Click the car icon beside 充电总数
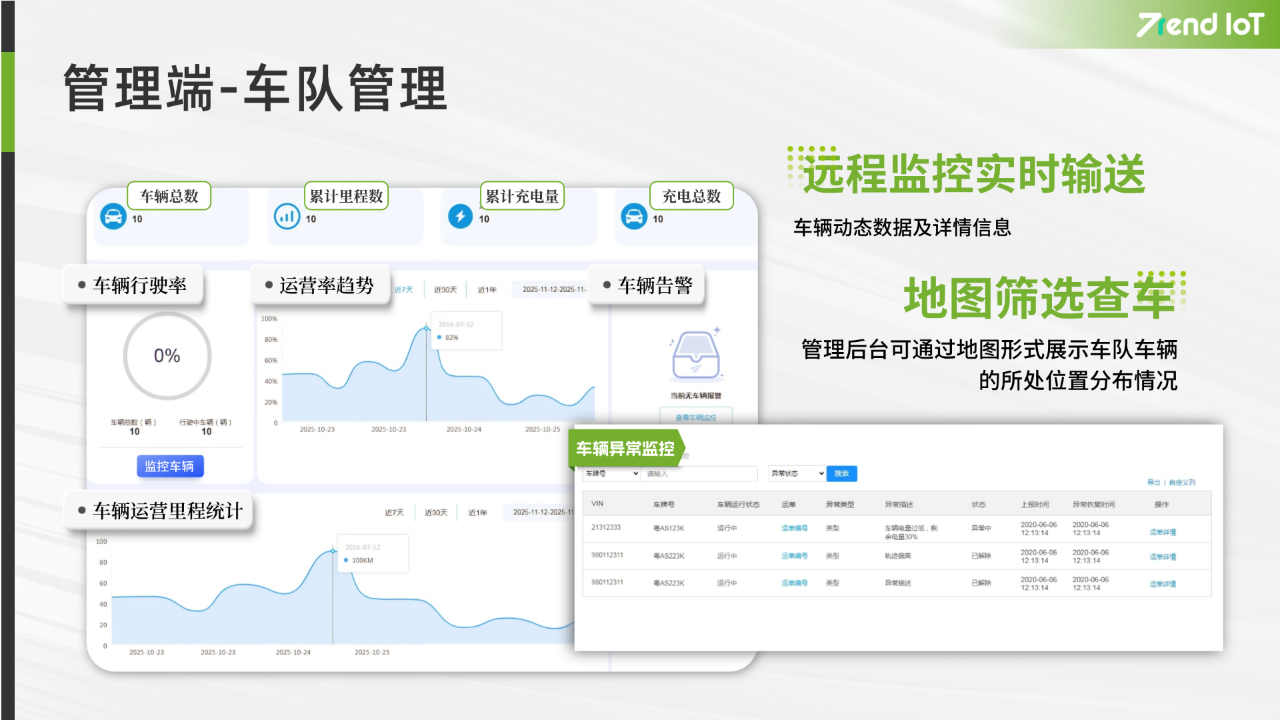1280x720 pixels. coord(633,216)
